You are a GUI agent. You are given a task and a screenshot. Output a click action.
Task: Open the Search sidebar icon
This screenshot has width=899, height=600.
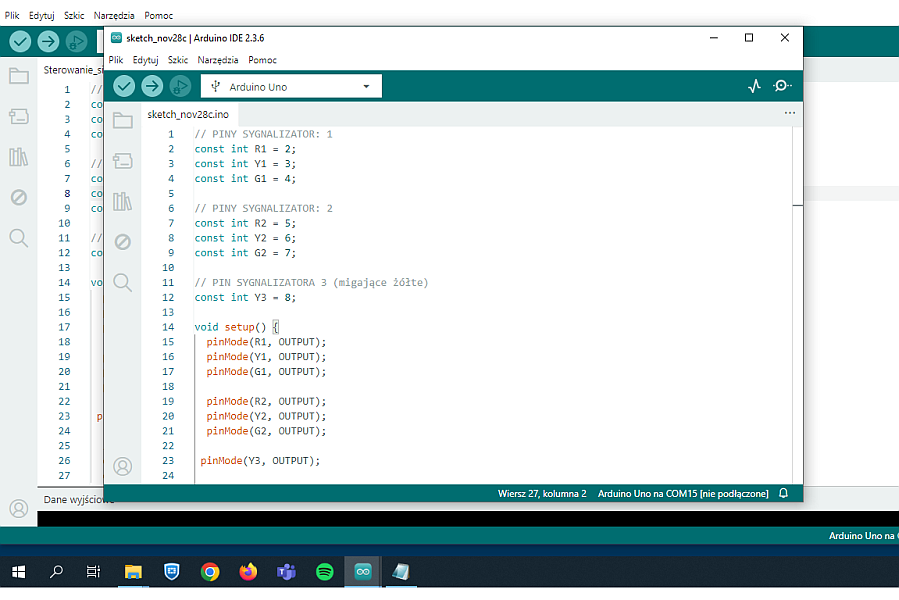(123, 282)
